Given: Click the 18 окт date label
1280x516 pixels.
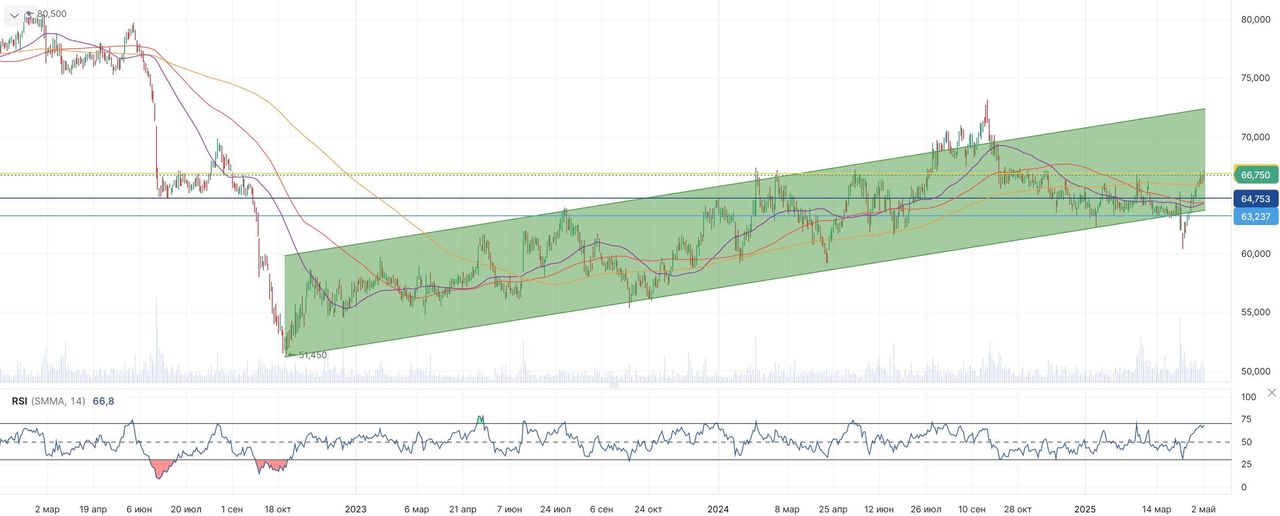Looking at the screenshot, I should (x=276, y=509).
